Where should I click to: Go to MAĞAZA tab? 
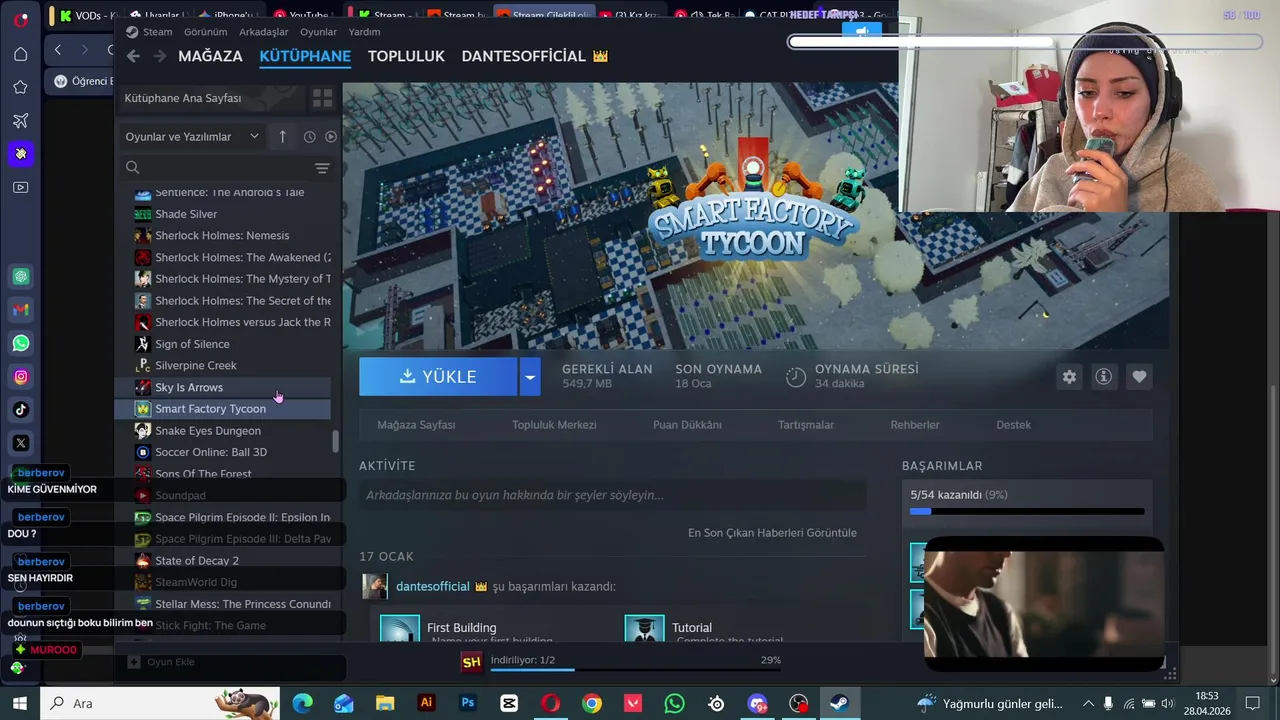[x=210, y=56]
